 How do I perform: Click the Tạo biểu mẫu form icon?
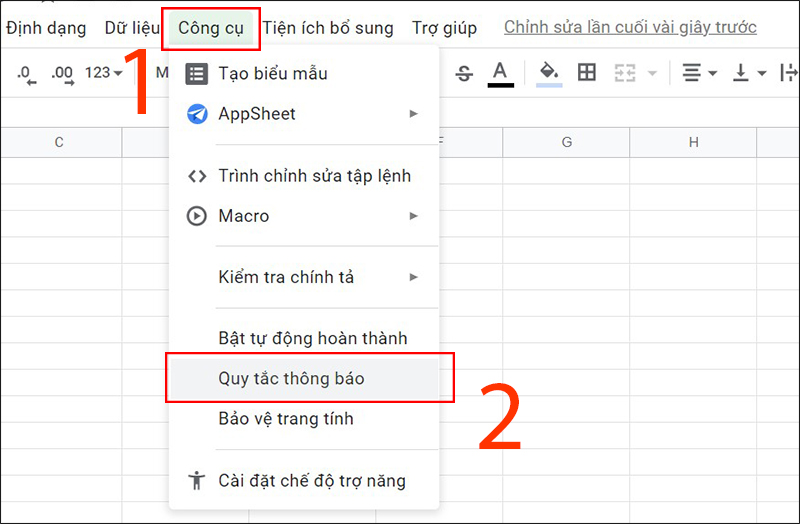pos(197,73)
